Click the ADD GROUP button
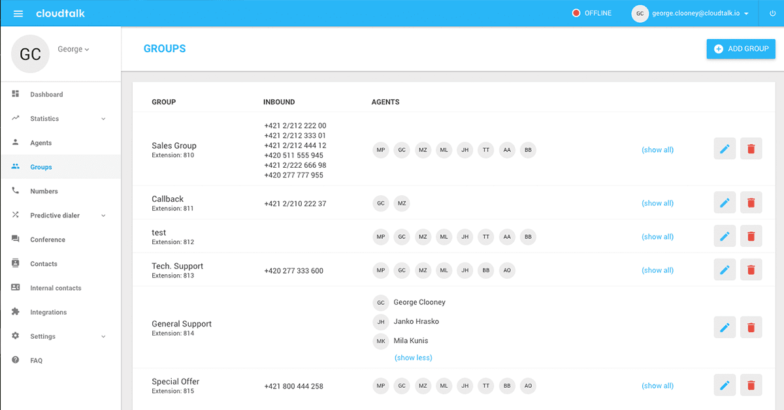The image size is (784, 410). 740,48
